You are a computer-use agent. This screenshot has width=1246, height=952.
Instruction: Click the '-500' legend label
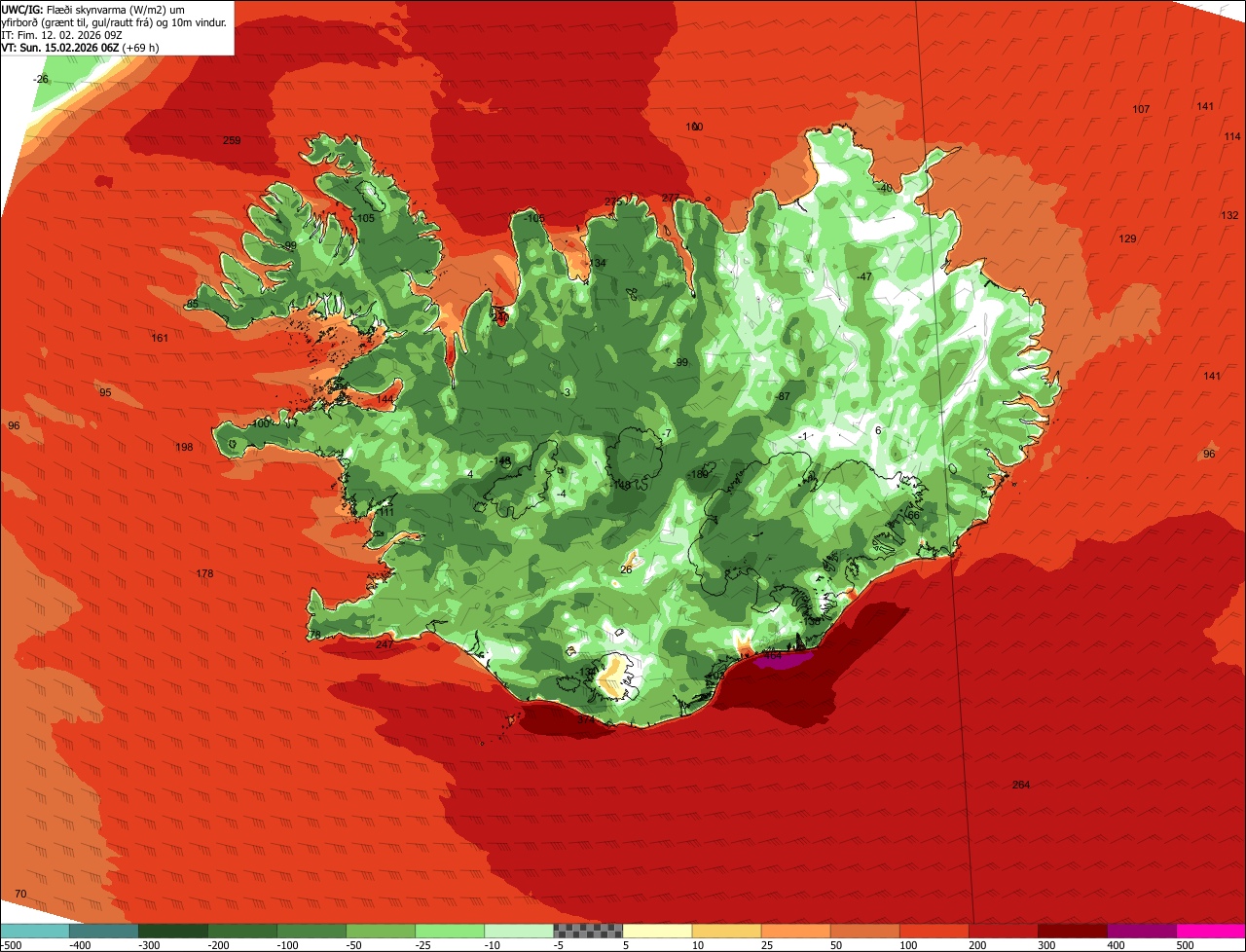(x=13, y=945)
